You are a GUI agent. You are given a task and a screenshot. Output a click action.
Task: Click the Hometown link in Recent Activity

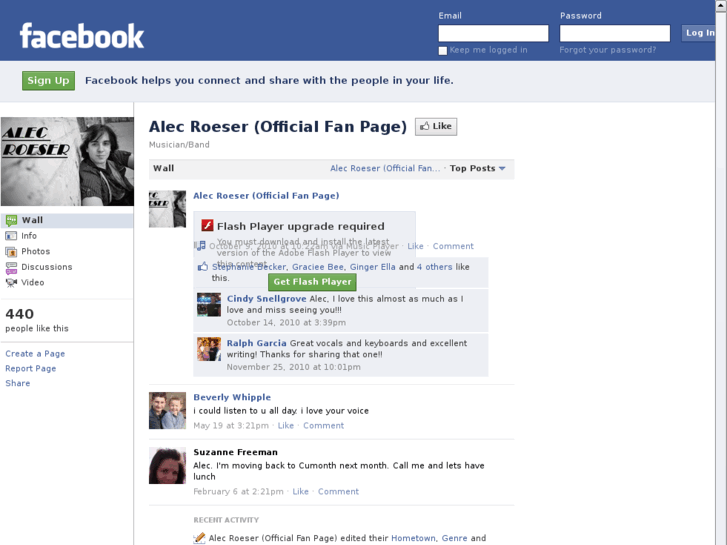[x=413, y=538]
